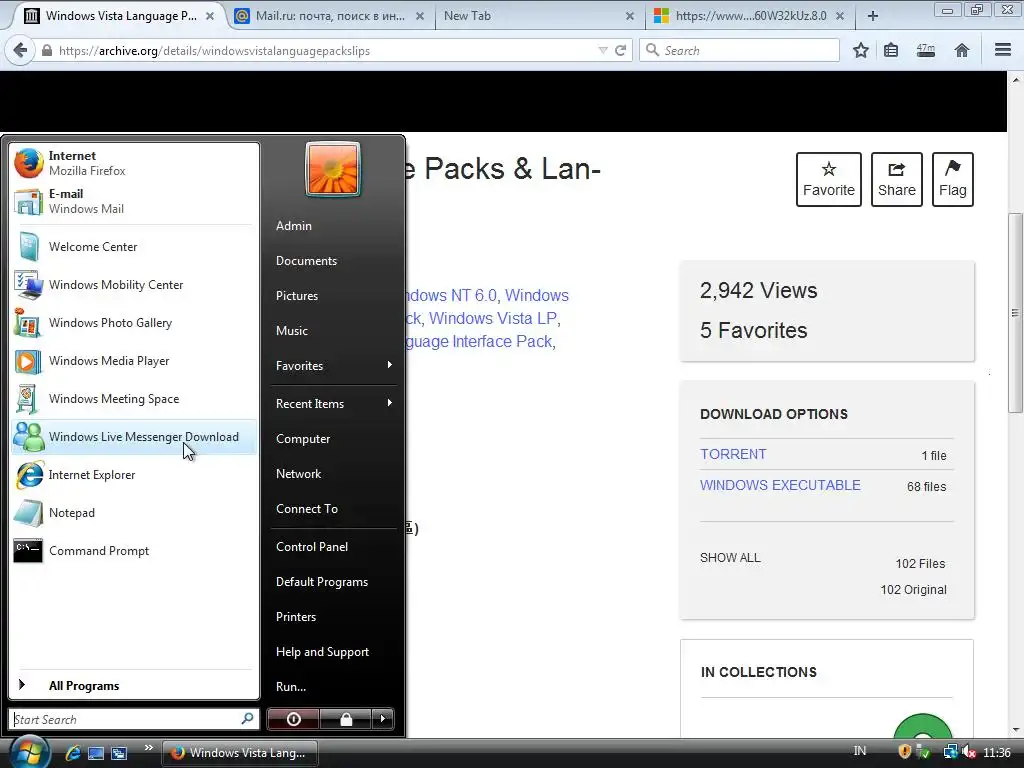Screen dimensions: 1024x768
Task: Reload the current page
Action: point(620,50)
